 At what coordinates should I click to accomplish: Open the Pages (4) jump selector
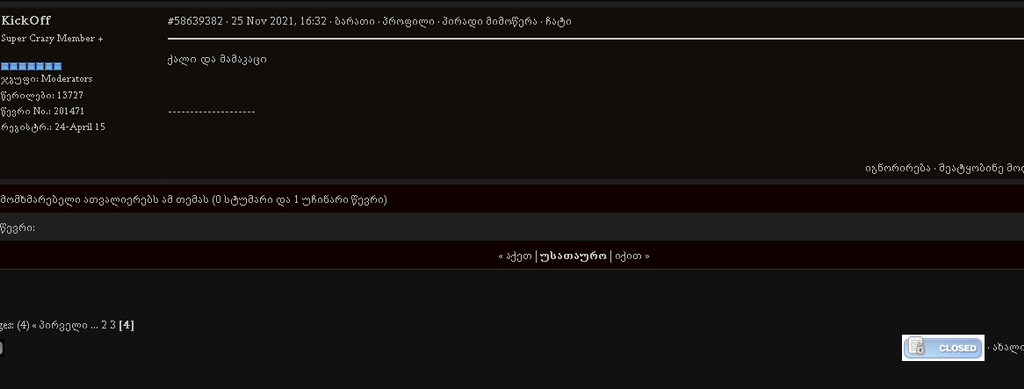pos(14,325)
